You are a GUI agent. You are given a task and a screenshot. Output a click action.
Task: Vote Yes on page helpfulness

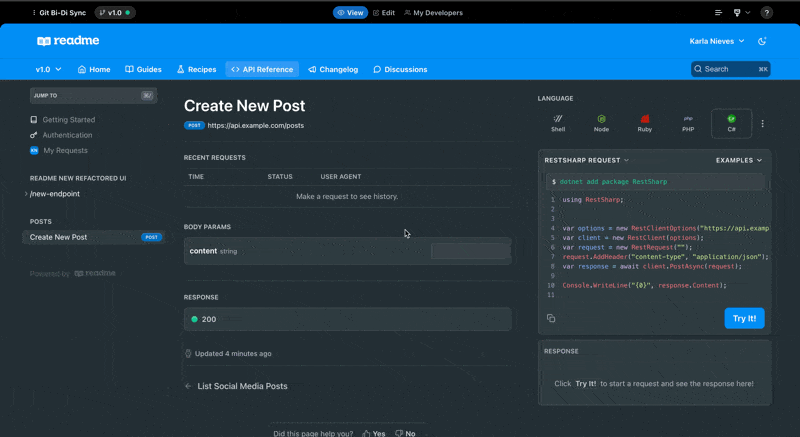point(374,433)
